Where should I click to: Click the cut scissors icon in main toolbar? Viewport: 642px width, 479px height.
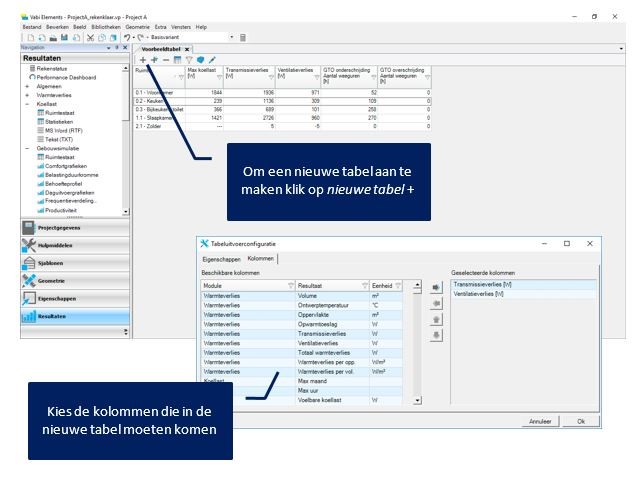click(x=90, y=37)
